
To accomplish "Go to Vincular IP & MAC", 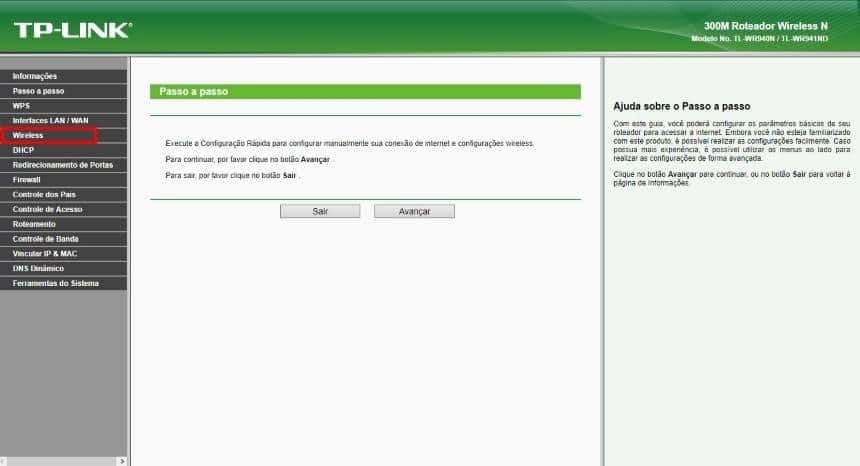I will 63,254.
